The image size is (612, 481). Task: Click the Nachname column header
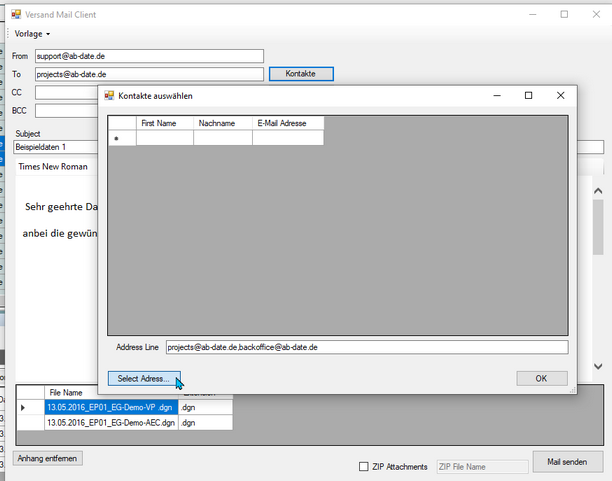[x=223, y=123]
